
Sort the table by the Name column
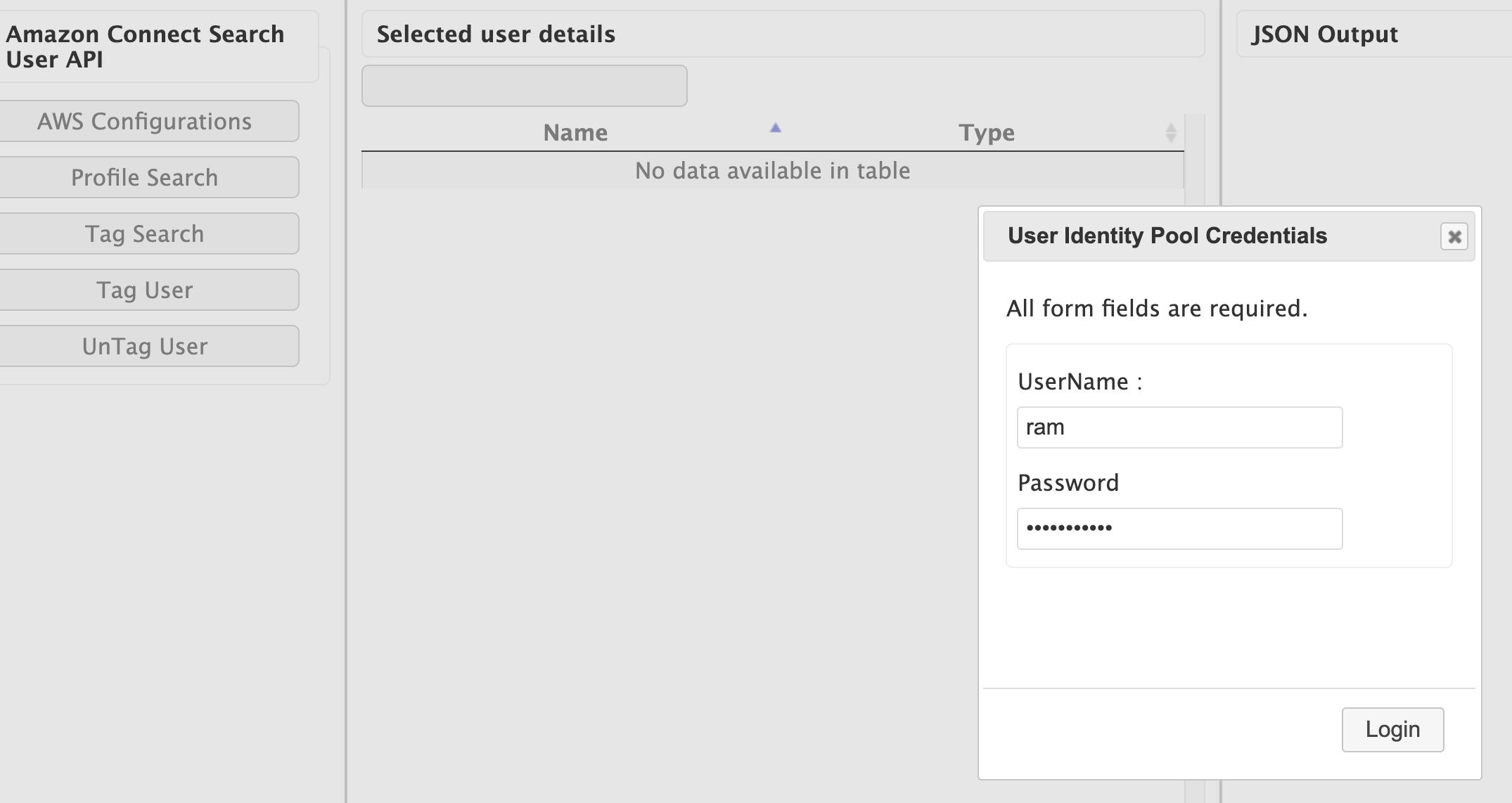click(x=575, y=132)
